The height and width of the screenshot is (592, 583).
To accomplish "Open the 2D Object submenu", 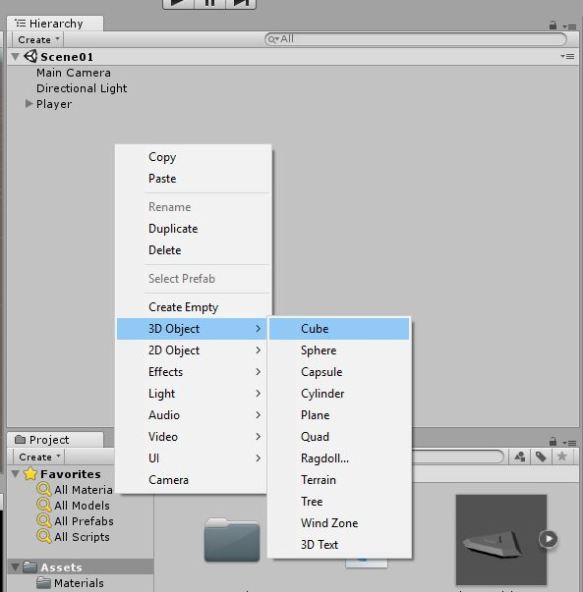I will point(192,350).
